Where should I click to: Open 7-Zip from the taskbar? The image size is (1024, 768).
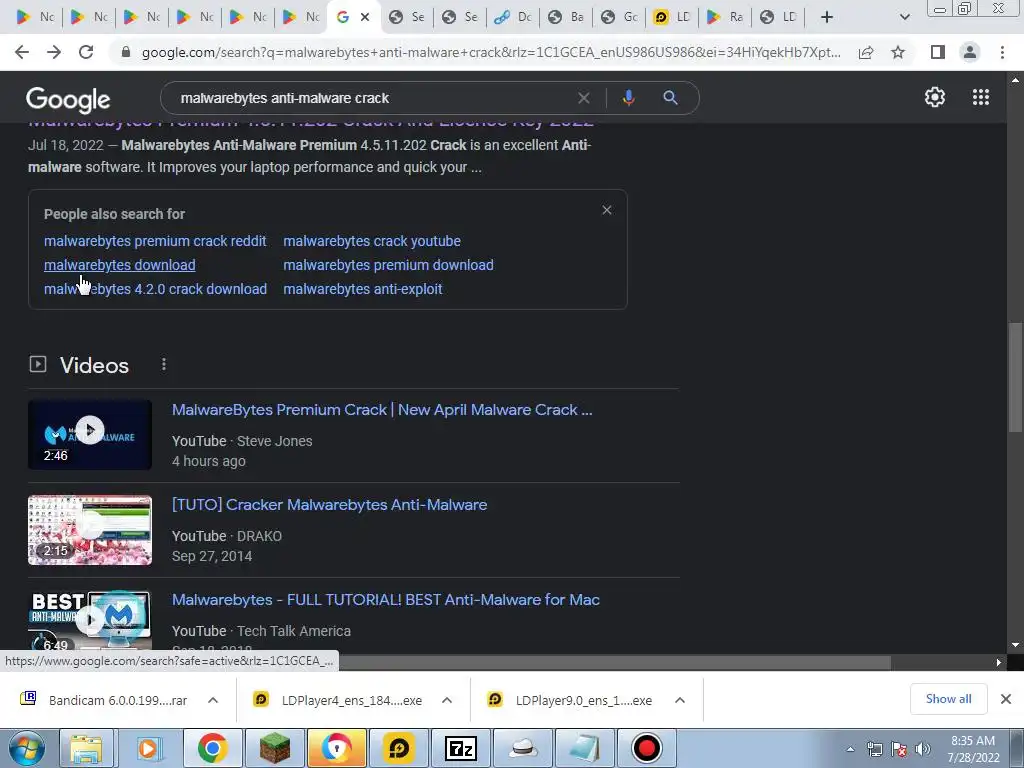(x=460, y=748)
